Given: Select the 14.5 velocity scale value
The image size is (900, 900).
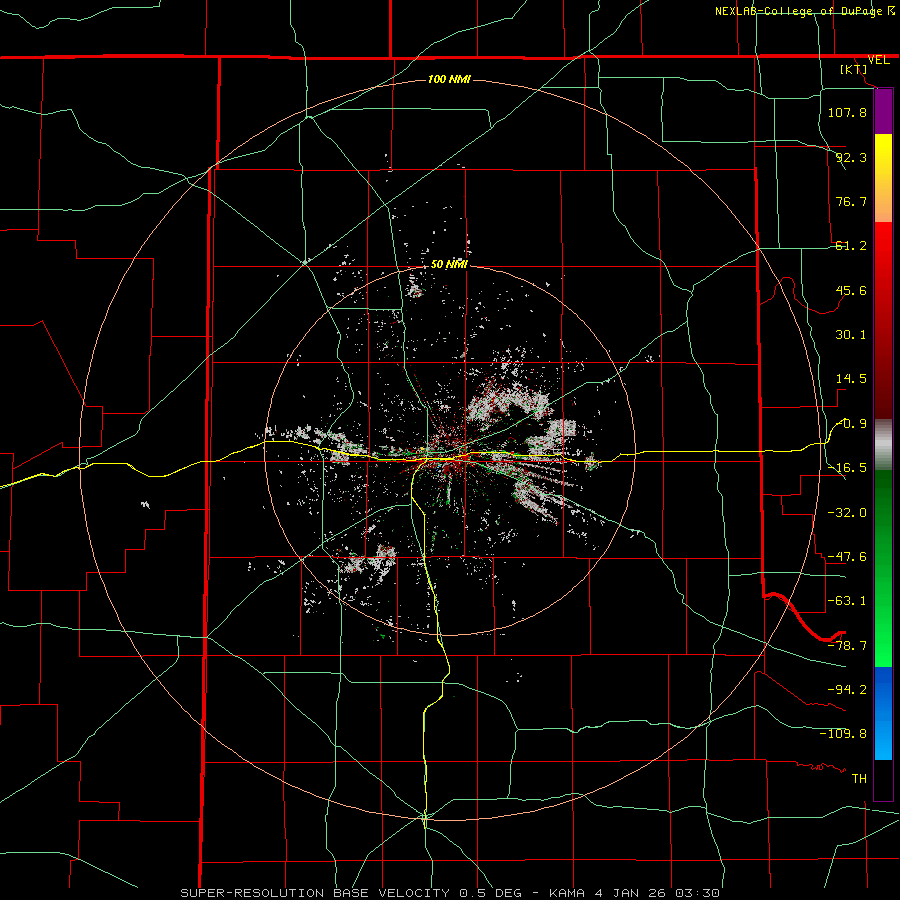Looking at the screenshot, I should click(851, 379).
